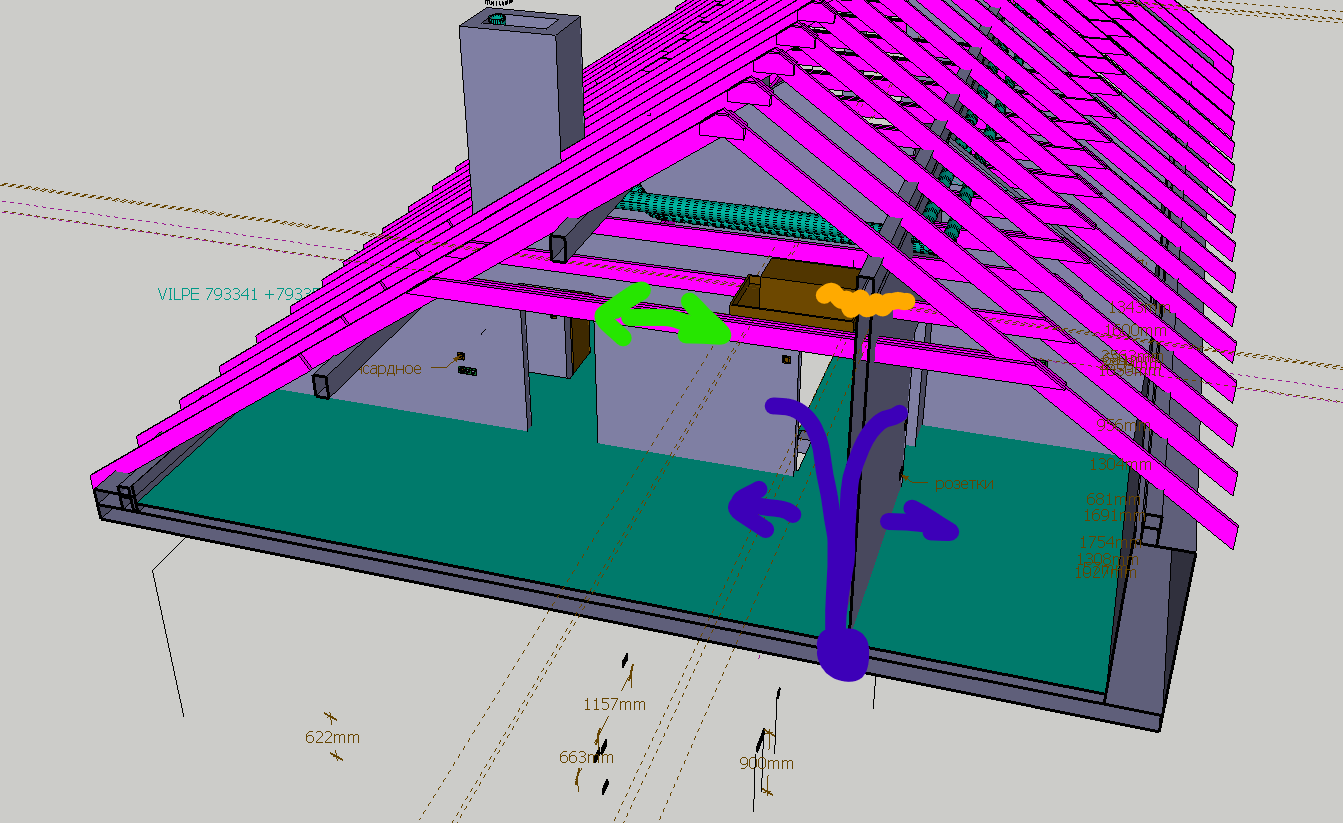Select the 663mm dimension label
This screenshot has width=1343, height=823.
pyautogui.click(x=586, y=757)
